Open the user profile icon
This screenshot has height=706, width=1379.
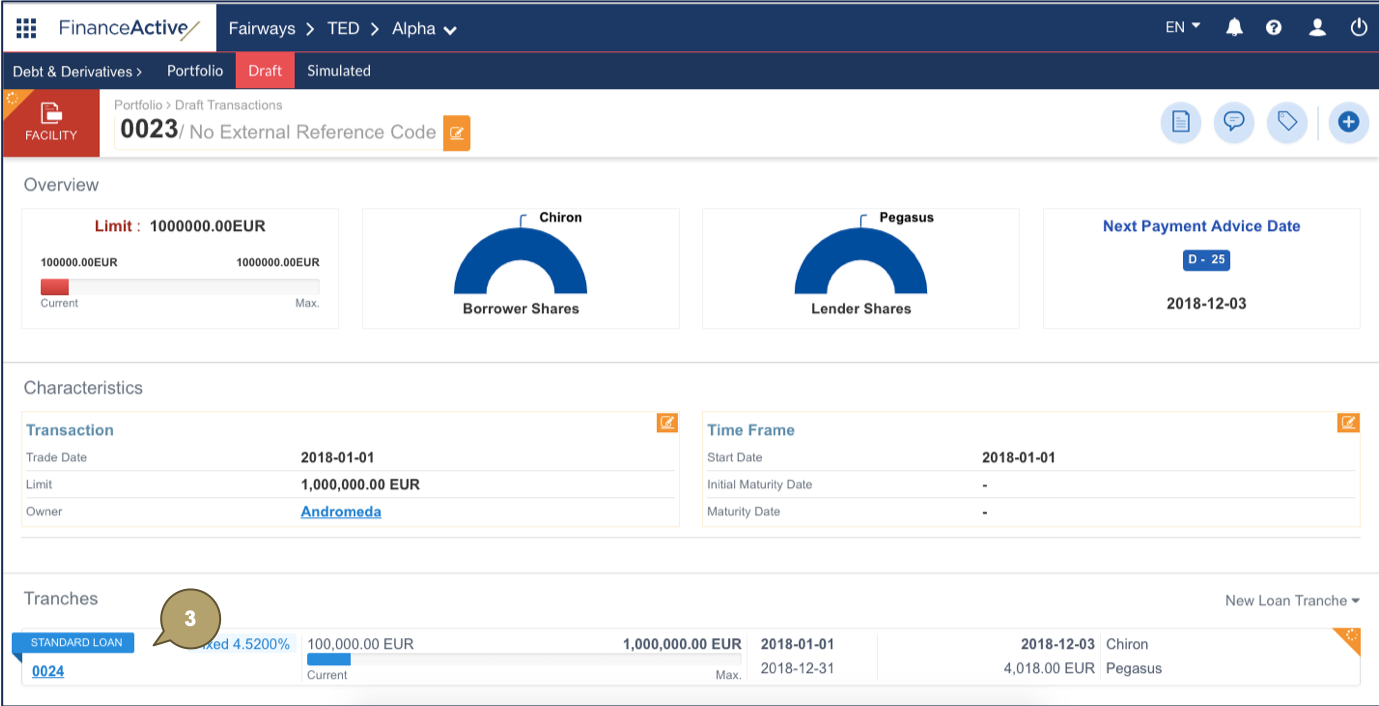(x=1317, y=28)
